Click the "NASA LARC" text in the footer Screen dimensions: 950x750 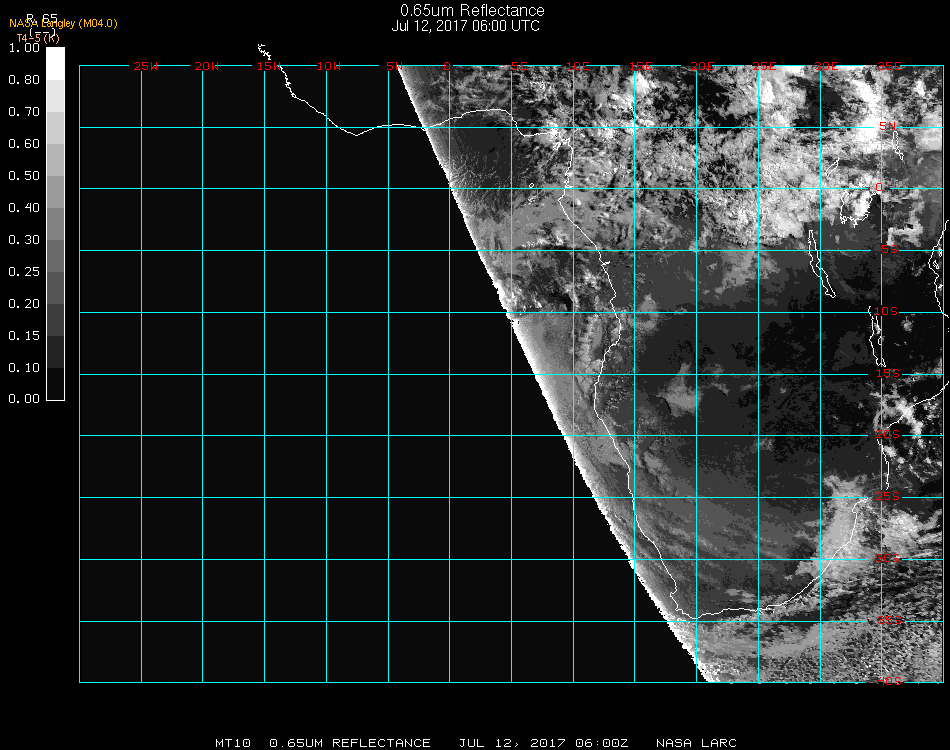point(696,743)
